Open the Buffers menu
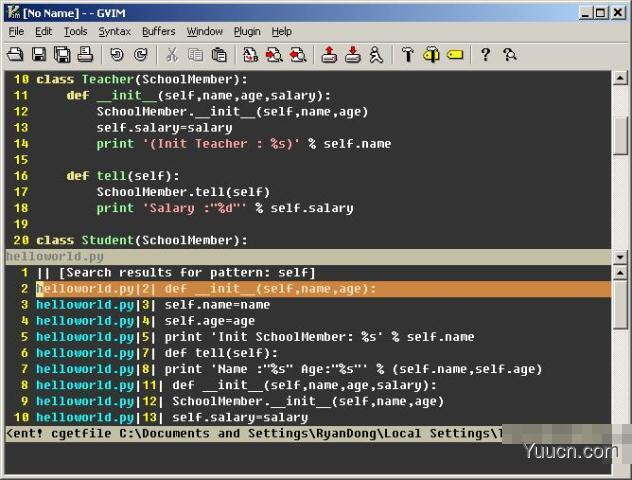The height and width of the screenshot is (480, 632). tap(159, 31)
